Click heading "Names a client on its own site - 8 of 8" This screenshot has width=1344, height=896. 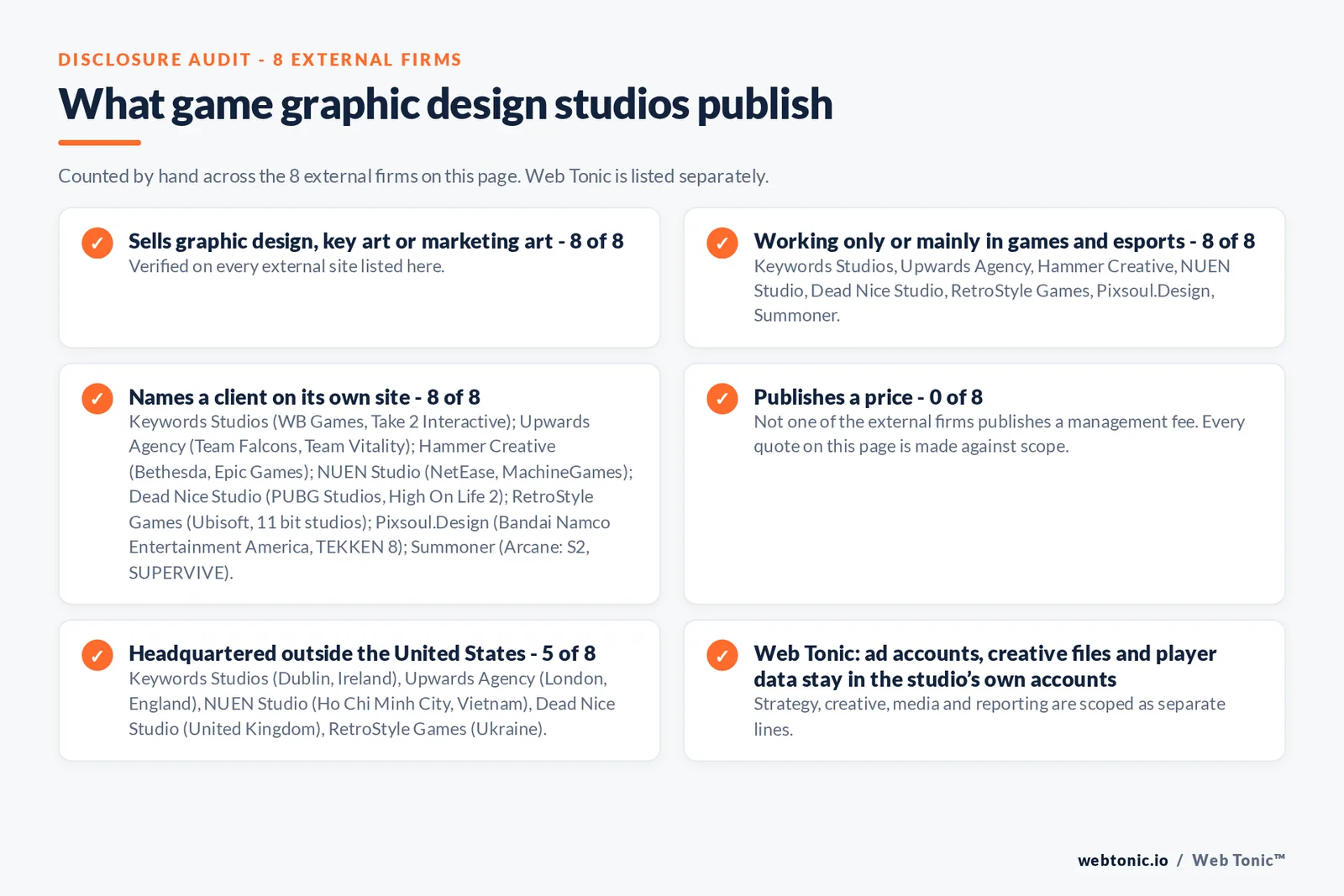point(304,396)
